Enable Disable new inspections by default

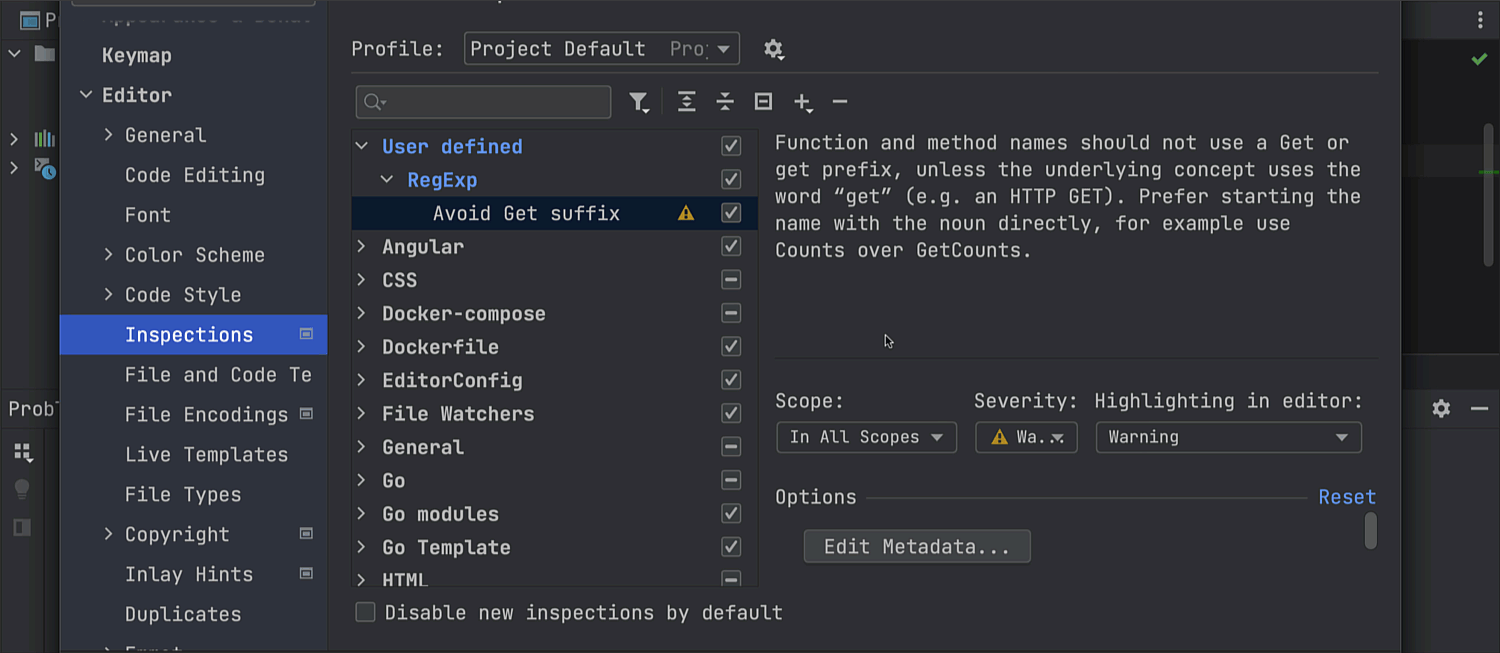(x=366, y=612)
